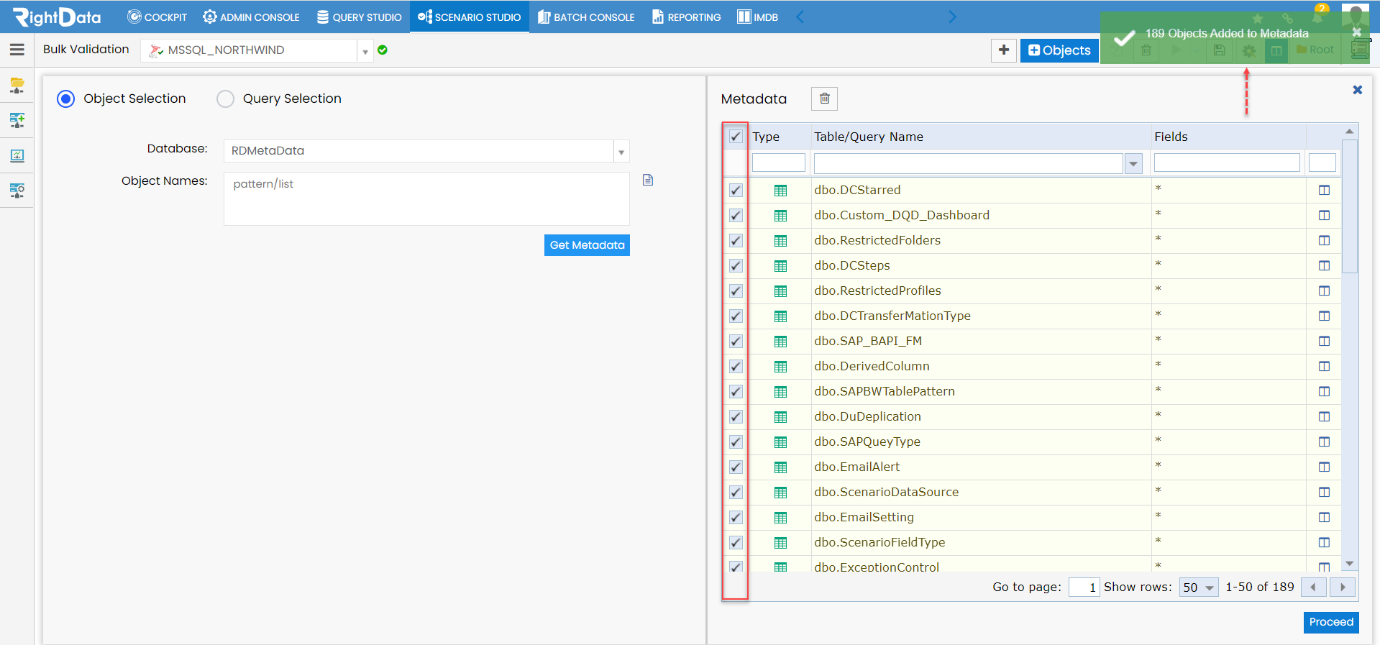Viewport: 1380px width, 645px height.
Task: Open the notification bell with badge 2
Action: [1318, 17]
